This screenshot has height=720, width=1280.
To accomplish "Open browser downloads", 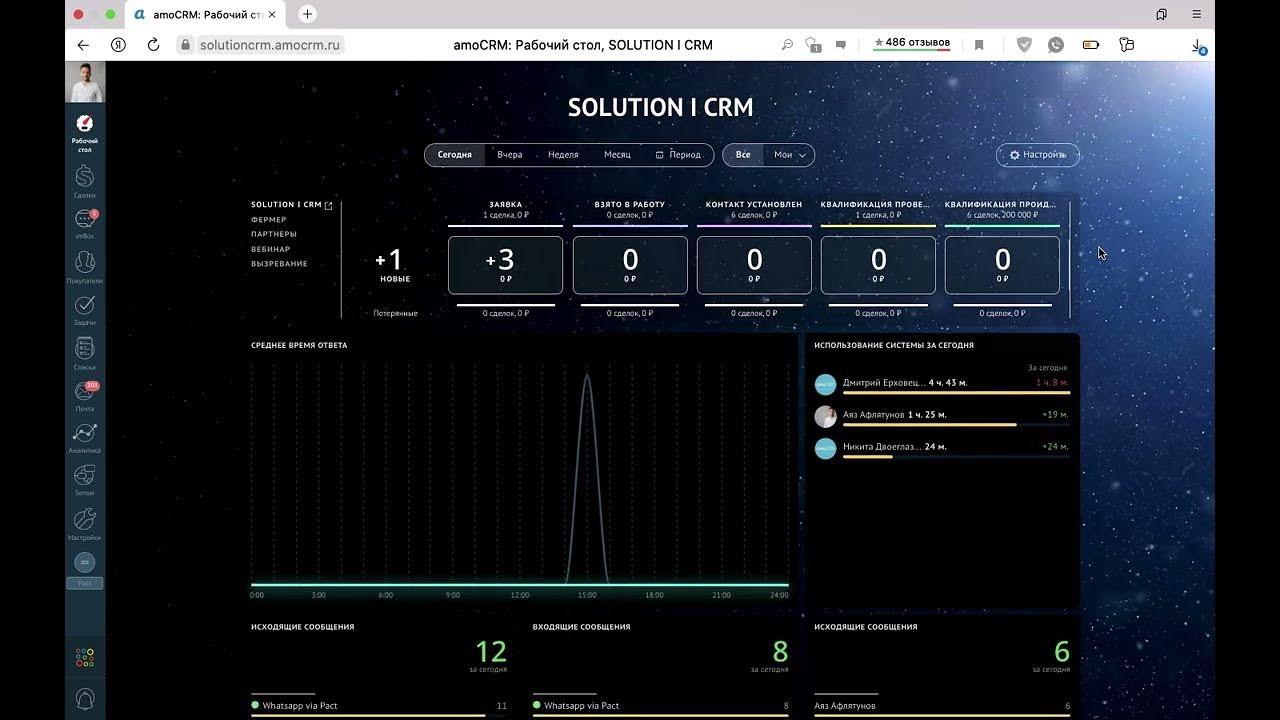I will tap(1198, 46).
